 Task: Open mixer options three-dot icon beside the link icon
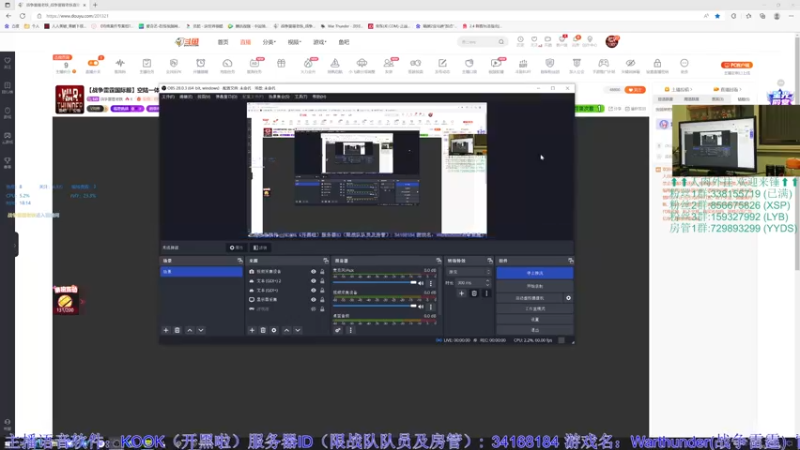[351, 330]
